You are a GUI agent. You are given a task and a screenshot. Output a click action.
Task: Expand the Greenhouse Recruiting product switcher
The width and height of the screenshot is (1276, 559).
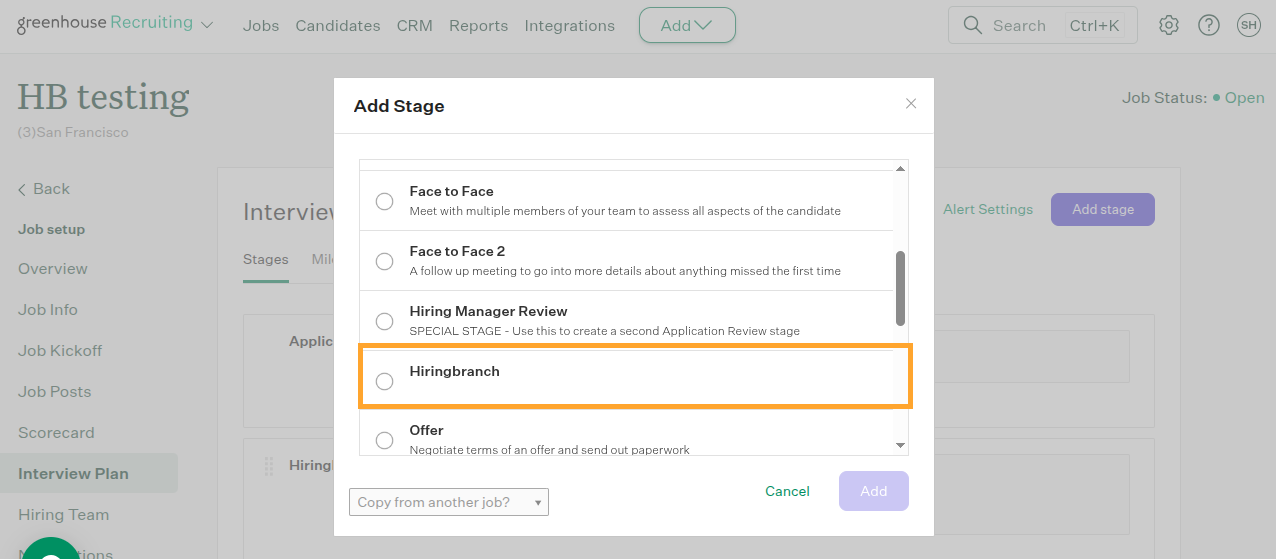(x=207, y=26)
